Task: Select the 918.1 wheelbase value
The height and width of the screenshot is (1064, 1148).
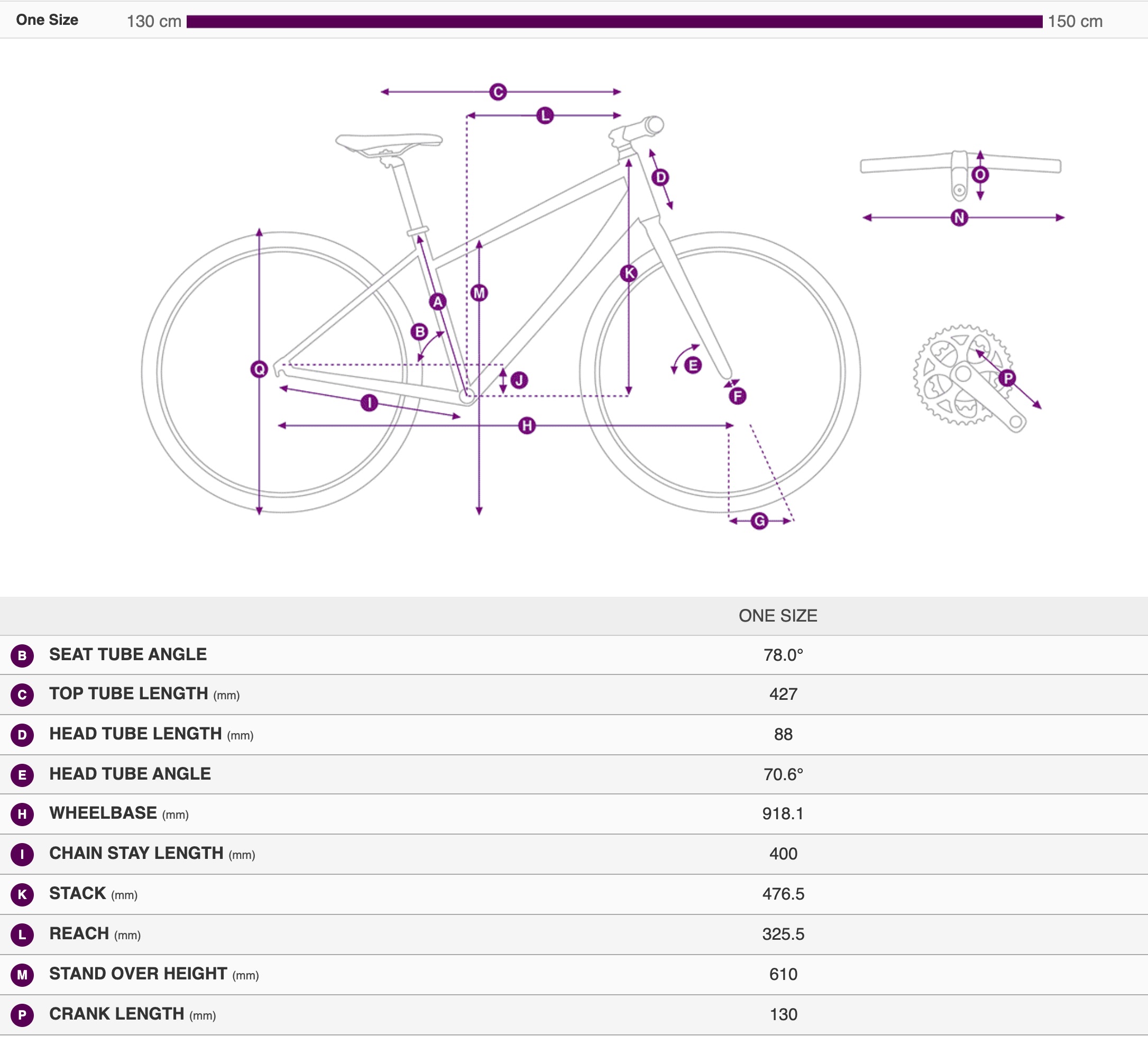Action: pos(782,813)
